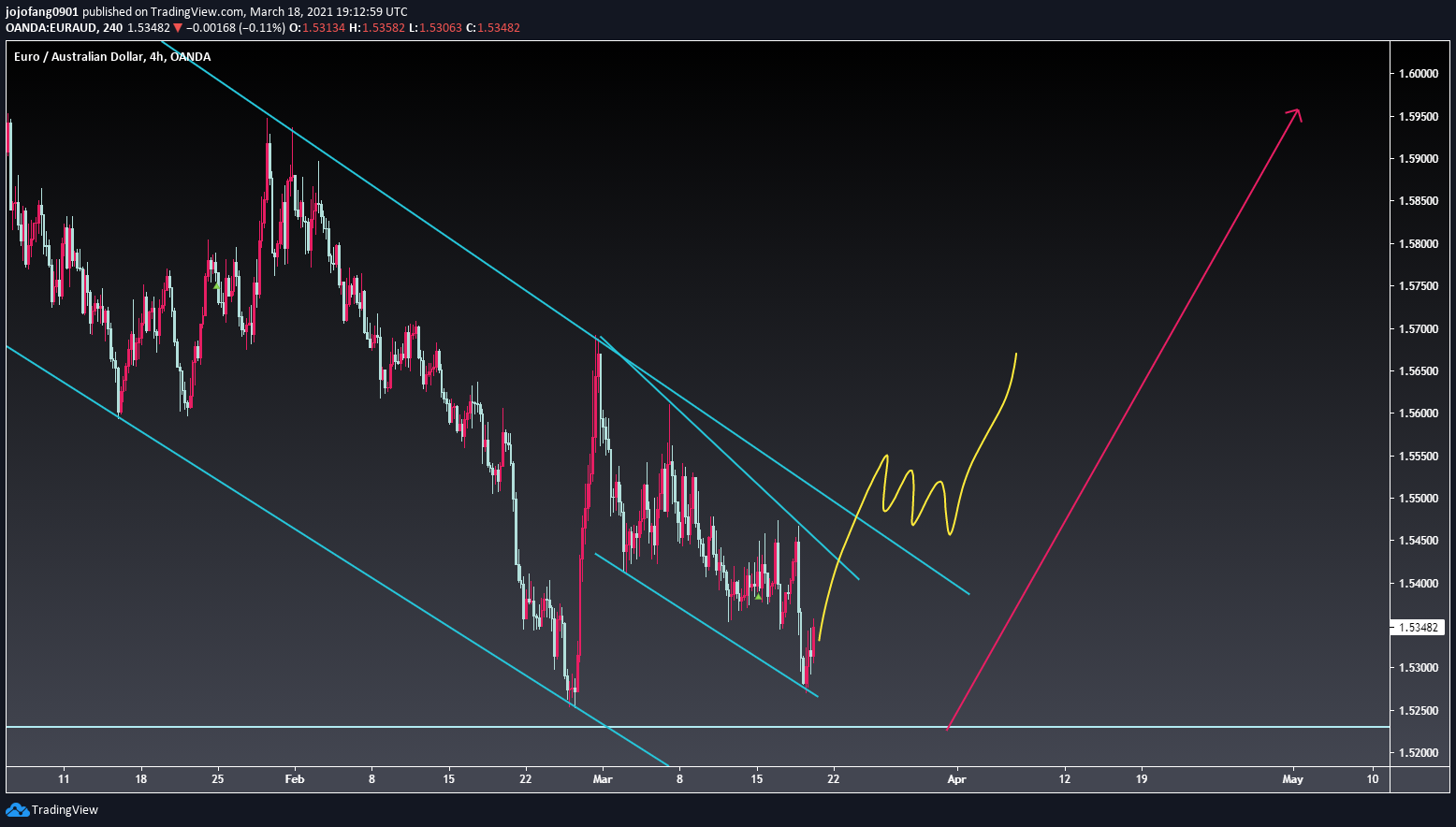Screen dimensions: 1456x827
Task: Click the last price 1.53482 in header
Action: (x=148, y=28)
